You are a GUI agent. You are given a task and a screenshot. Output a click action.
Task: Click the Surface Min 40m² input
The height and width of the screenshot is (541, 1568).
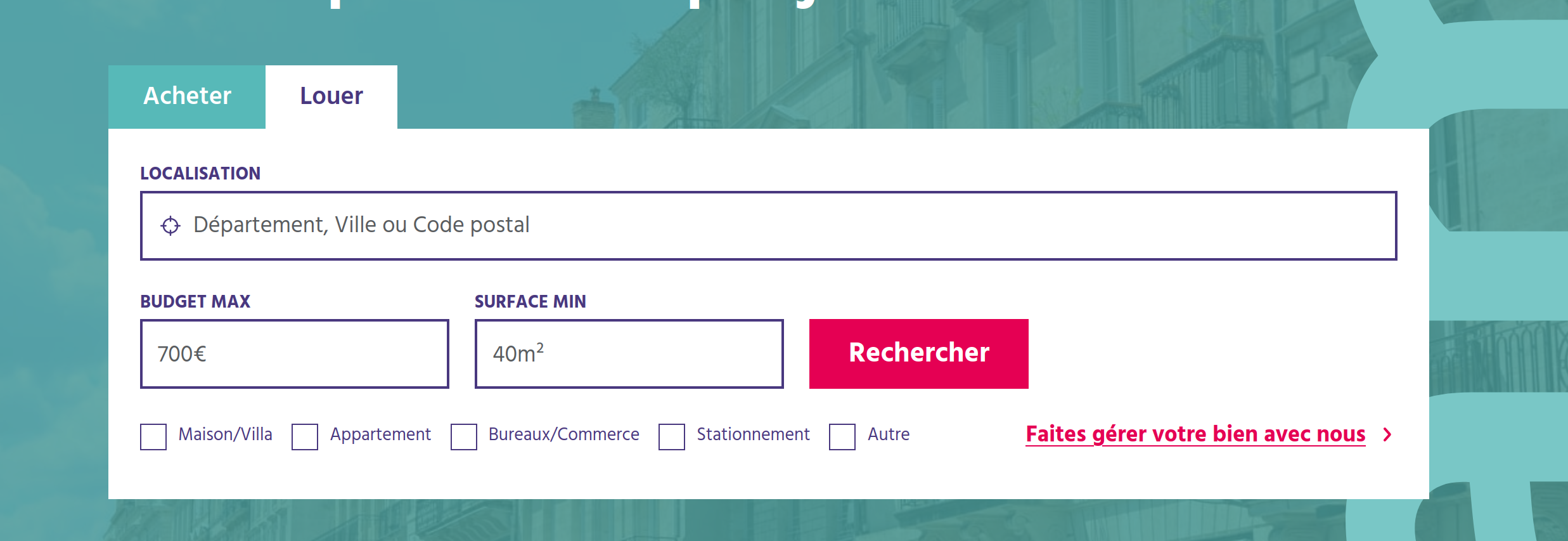click(x=629, y=354)
